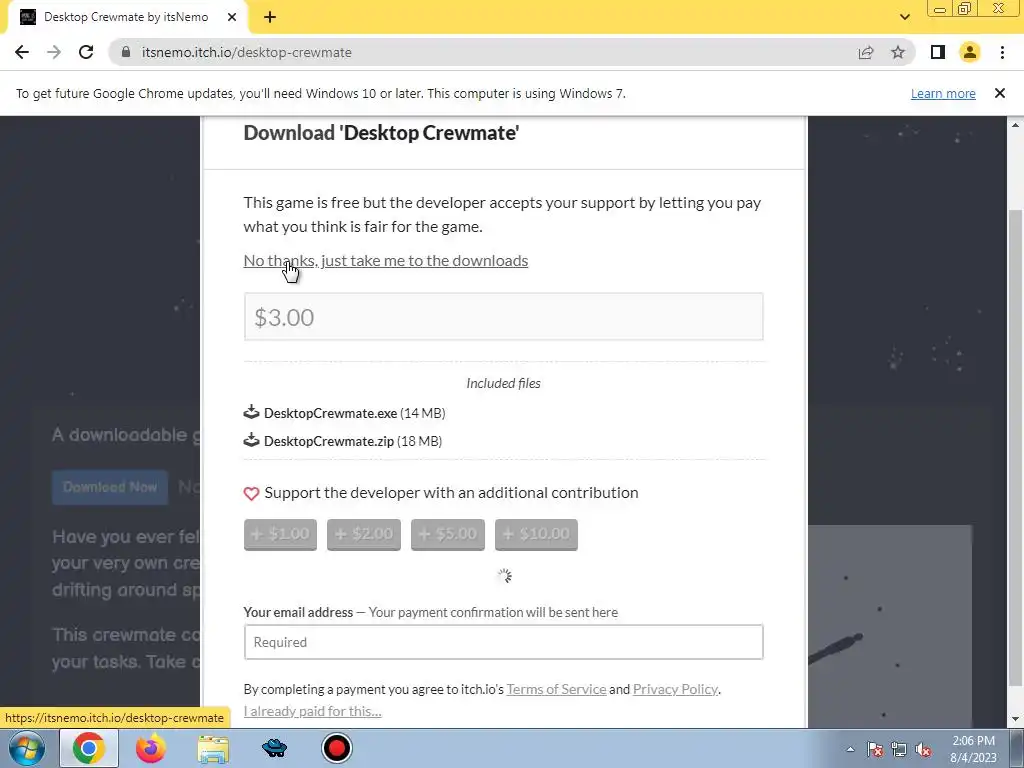Click the heart icon near Support text
Screen dimensions: 1024x768
(251, 493)
